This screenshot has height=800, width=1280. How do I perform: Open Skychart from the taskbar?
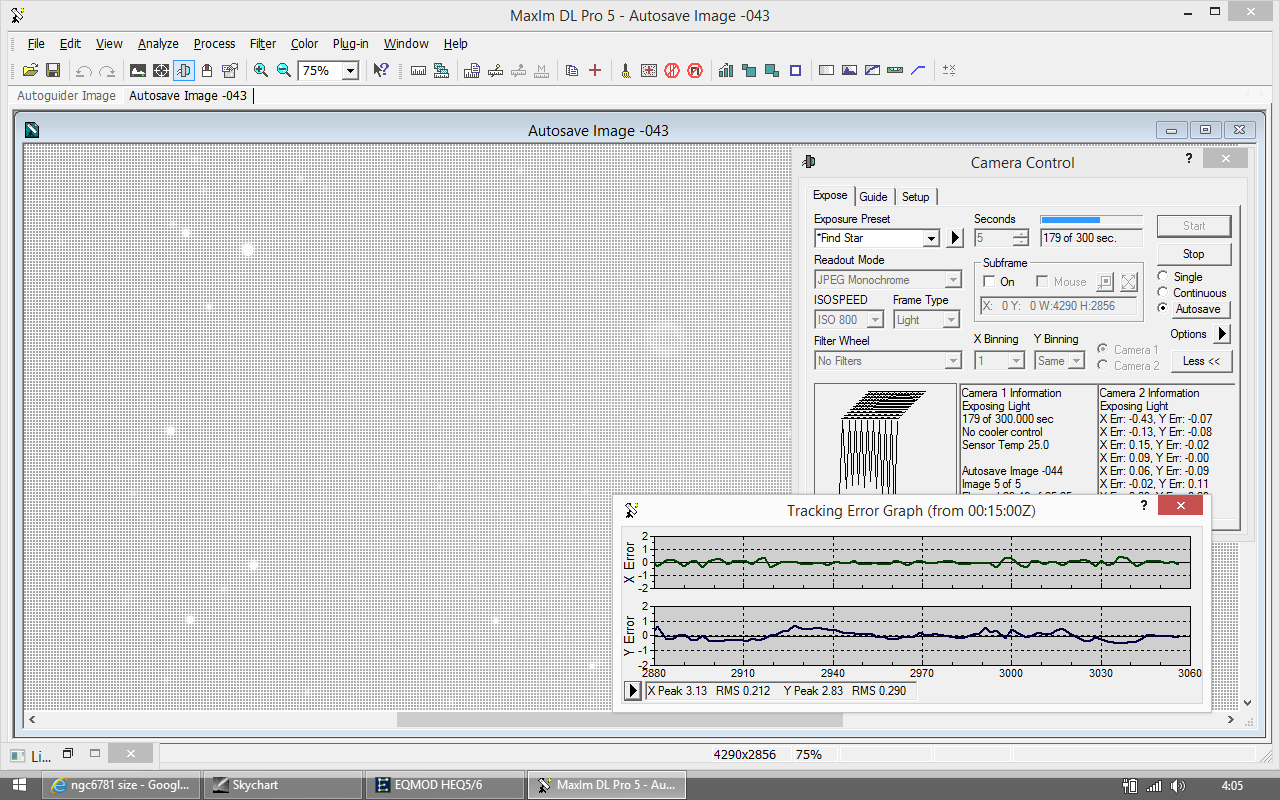tap(283, 785)
